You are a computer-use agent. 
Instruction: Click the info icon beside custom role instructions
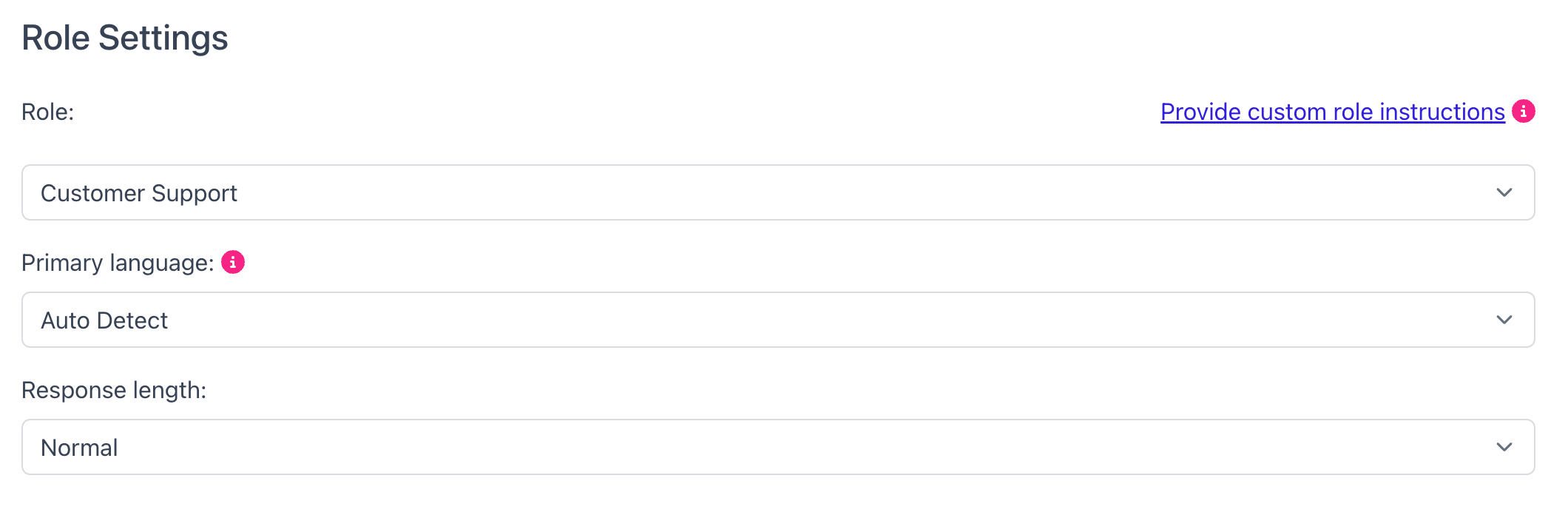(x=1523, y=111)
